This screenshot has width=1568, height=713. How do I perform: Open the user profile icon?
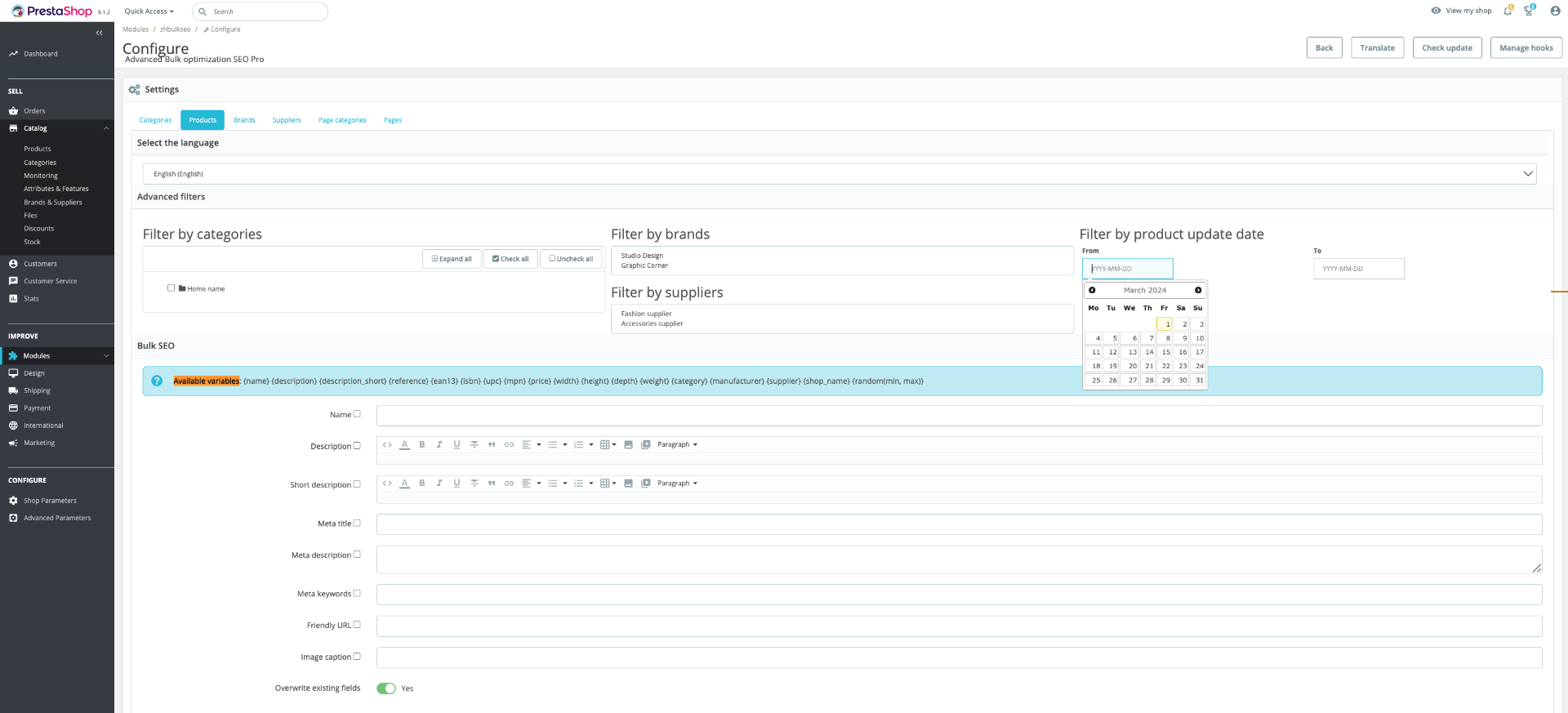1555,11
